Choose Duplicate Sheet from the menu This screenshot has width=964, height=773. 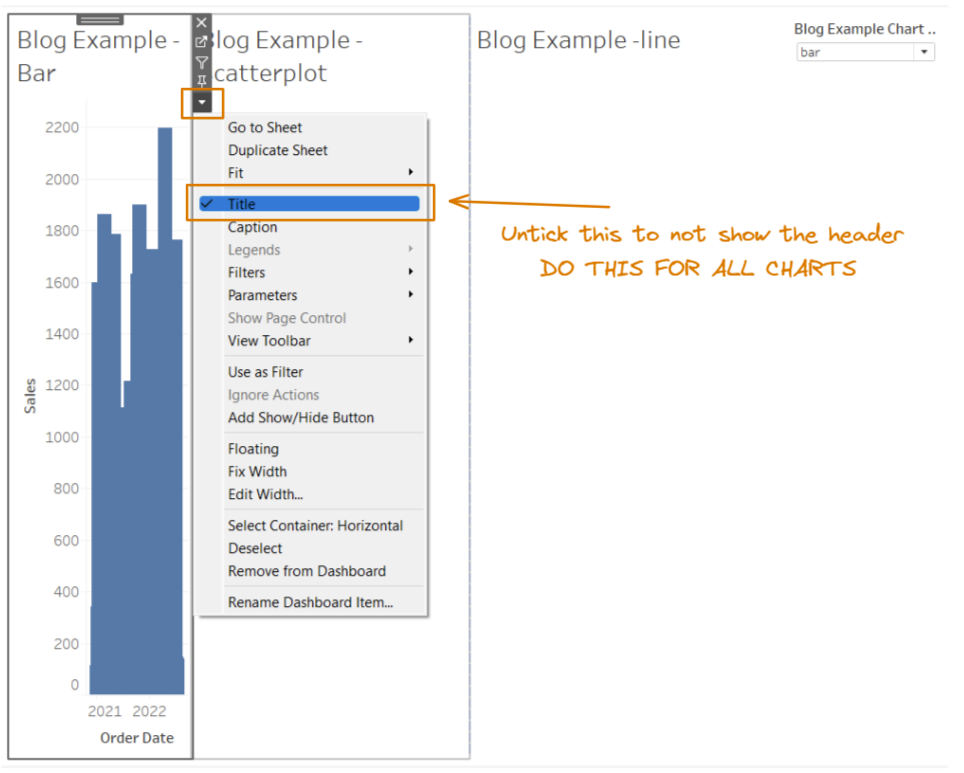[277, 150]
